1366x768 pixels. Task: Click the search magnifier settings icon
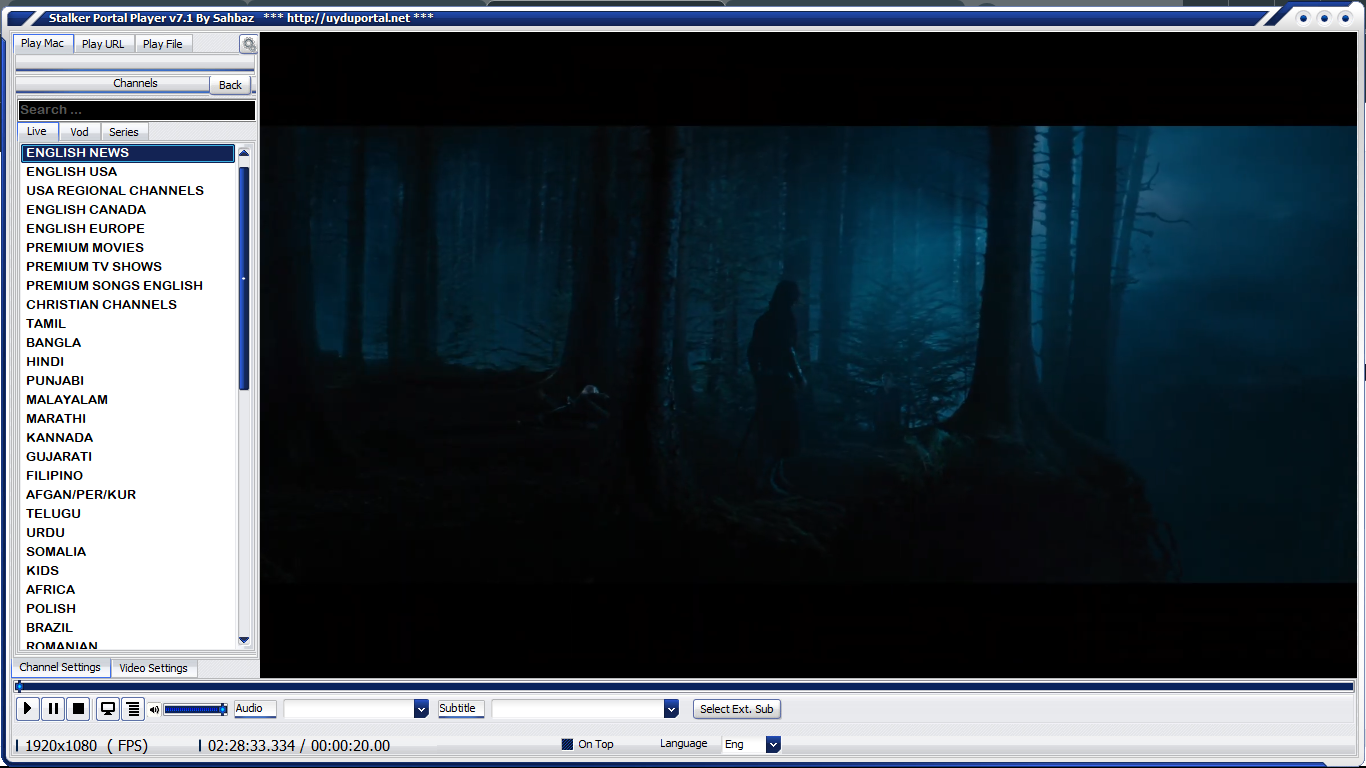click(249, 44)
